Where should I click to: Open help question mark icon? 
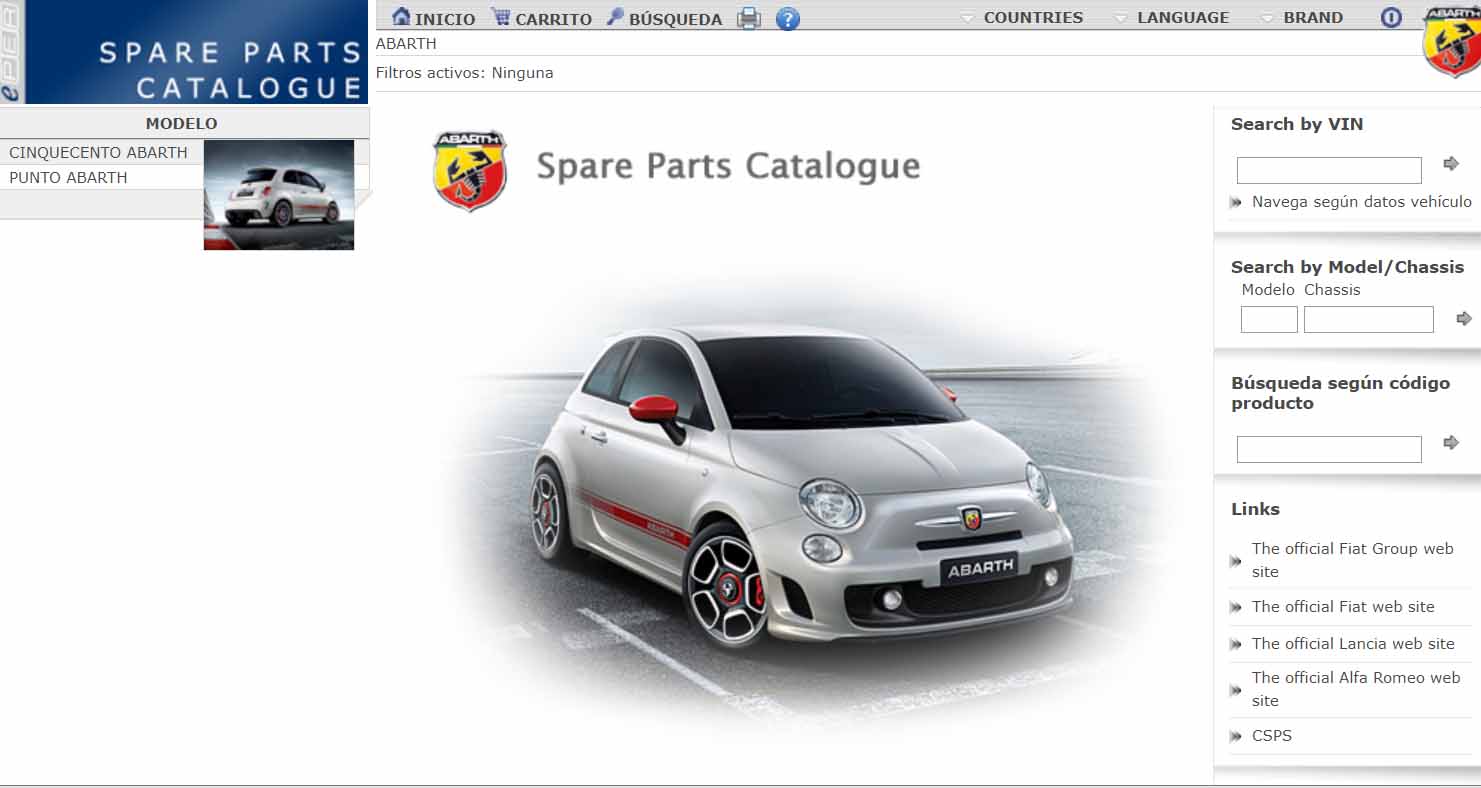788,18
